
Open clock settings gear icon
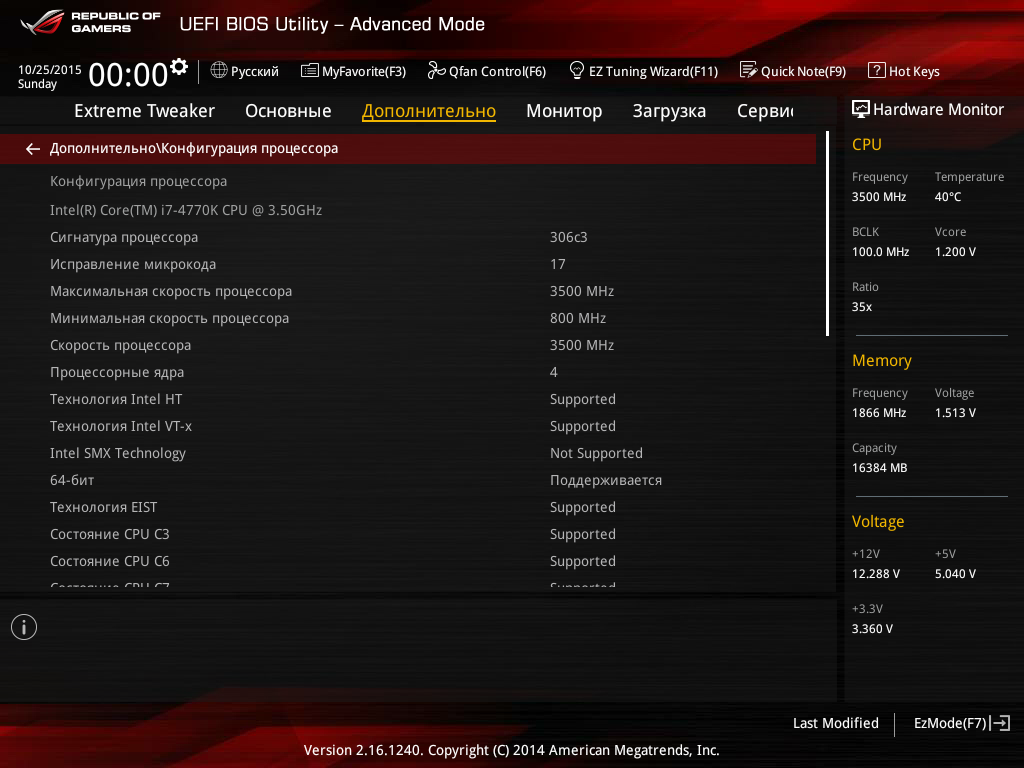click(x=179, y=67)
